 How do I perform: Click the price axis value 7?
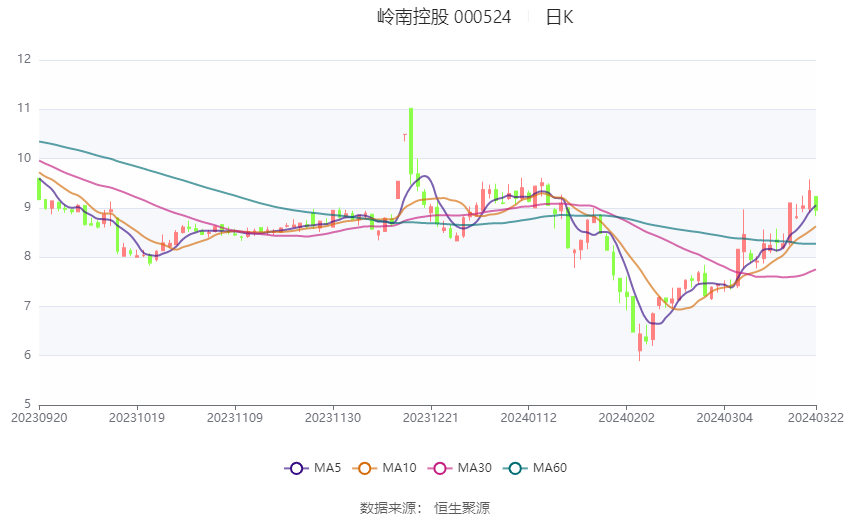pyautogui.click(x=27, y=306)
